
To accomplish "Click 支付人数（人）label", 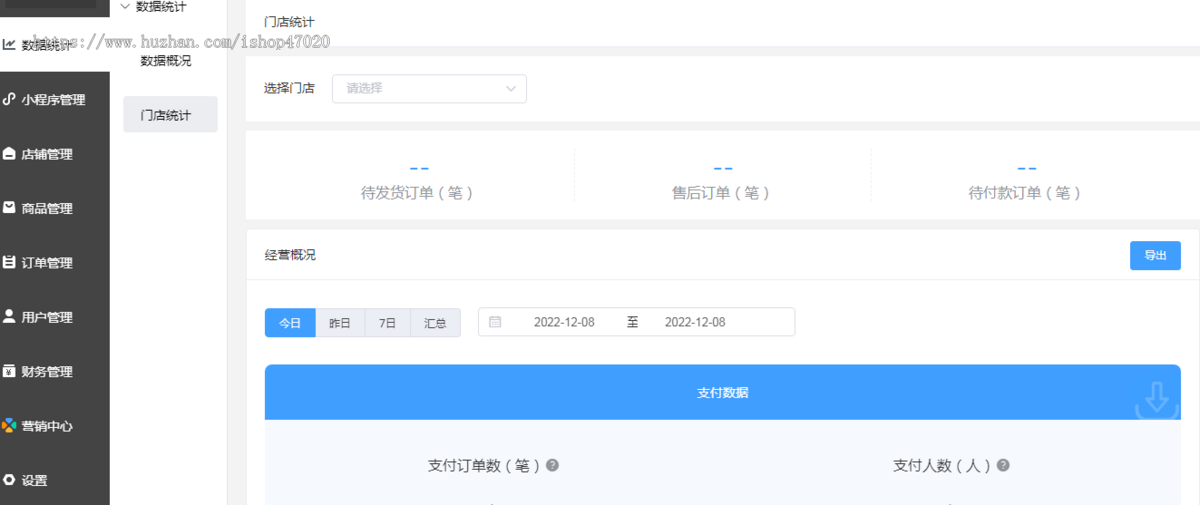I will click(x=942, y=465).
